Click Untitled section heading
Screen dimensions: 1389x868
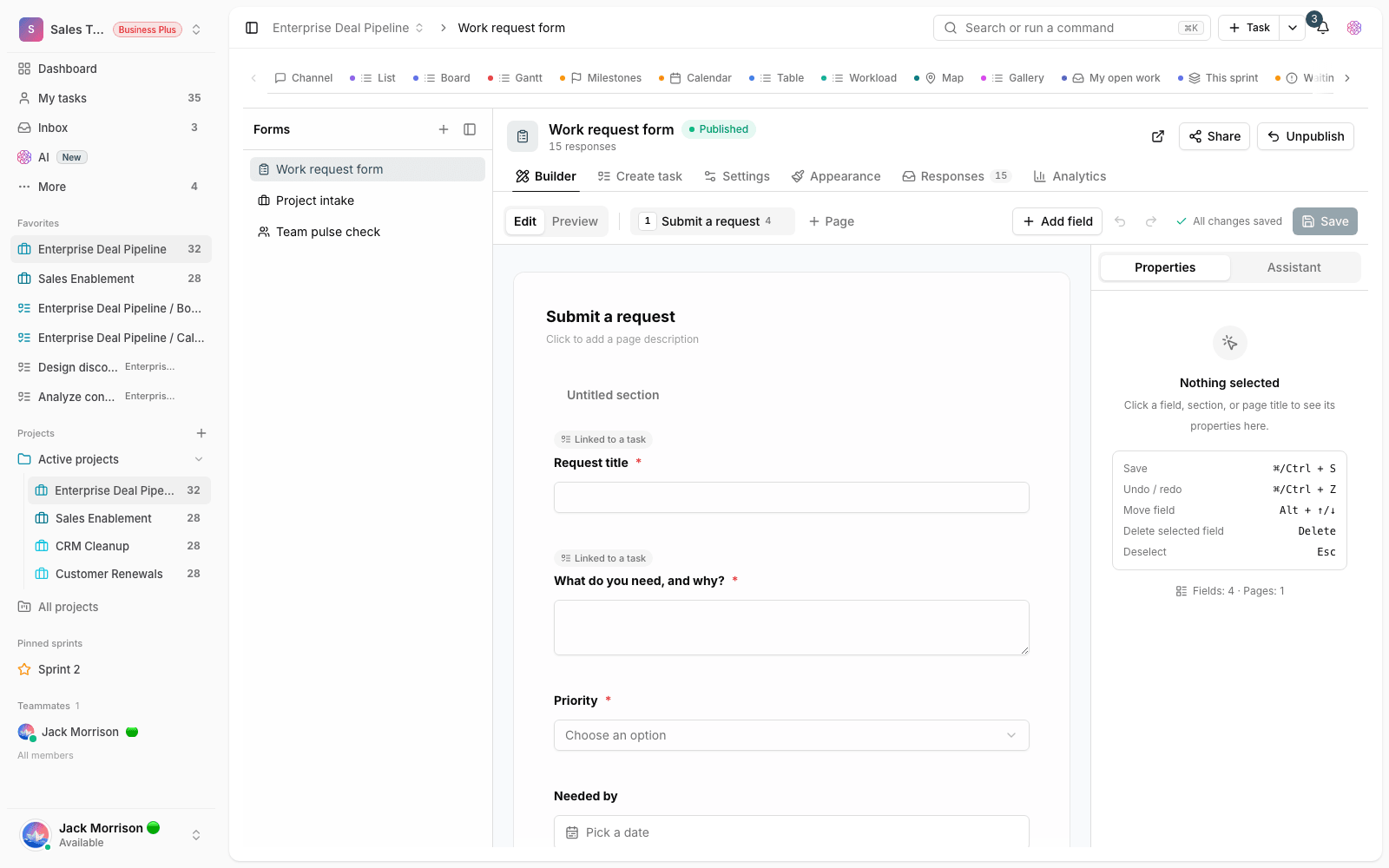(x=613, y=395)
